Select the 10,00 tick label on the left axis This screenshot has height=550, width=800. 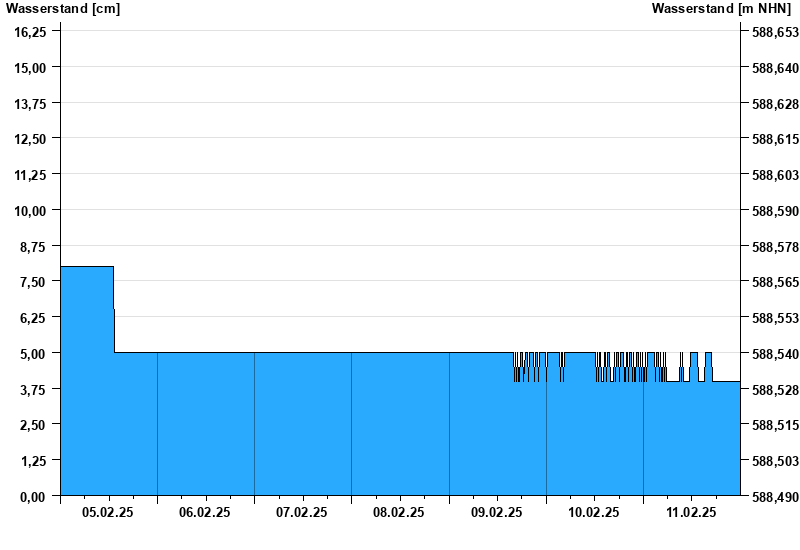pyautogui.click(x=30, y=210)
